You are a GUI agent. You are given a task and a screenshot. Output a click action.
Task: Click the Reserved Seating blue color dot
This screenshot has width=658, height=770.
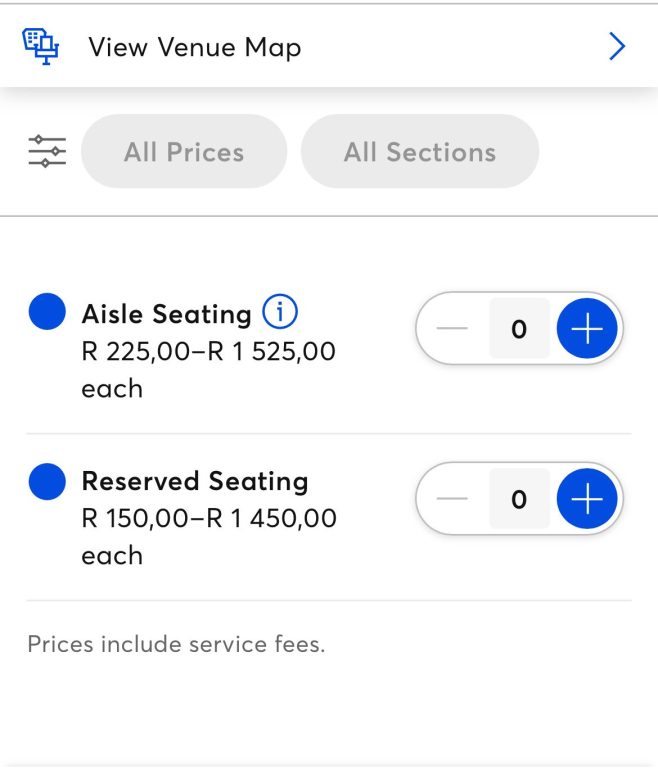click(47, 481)
